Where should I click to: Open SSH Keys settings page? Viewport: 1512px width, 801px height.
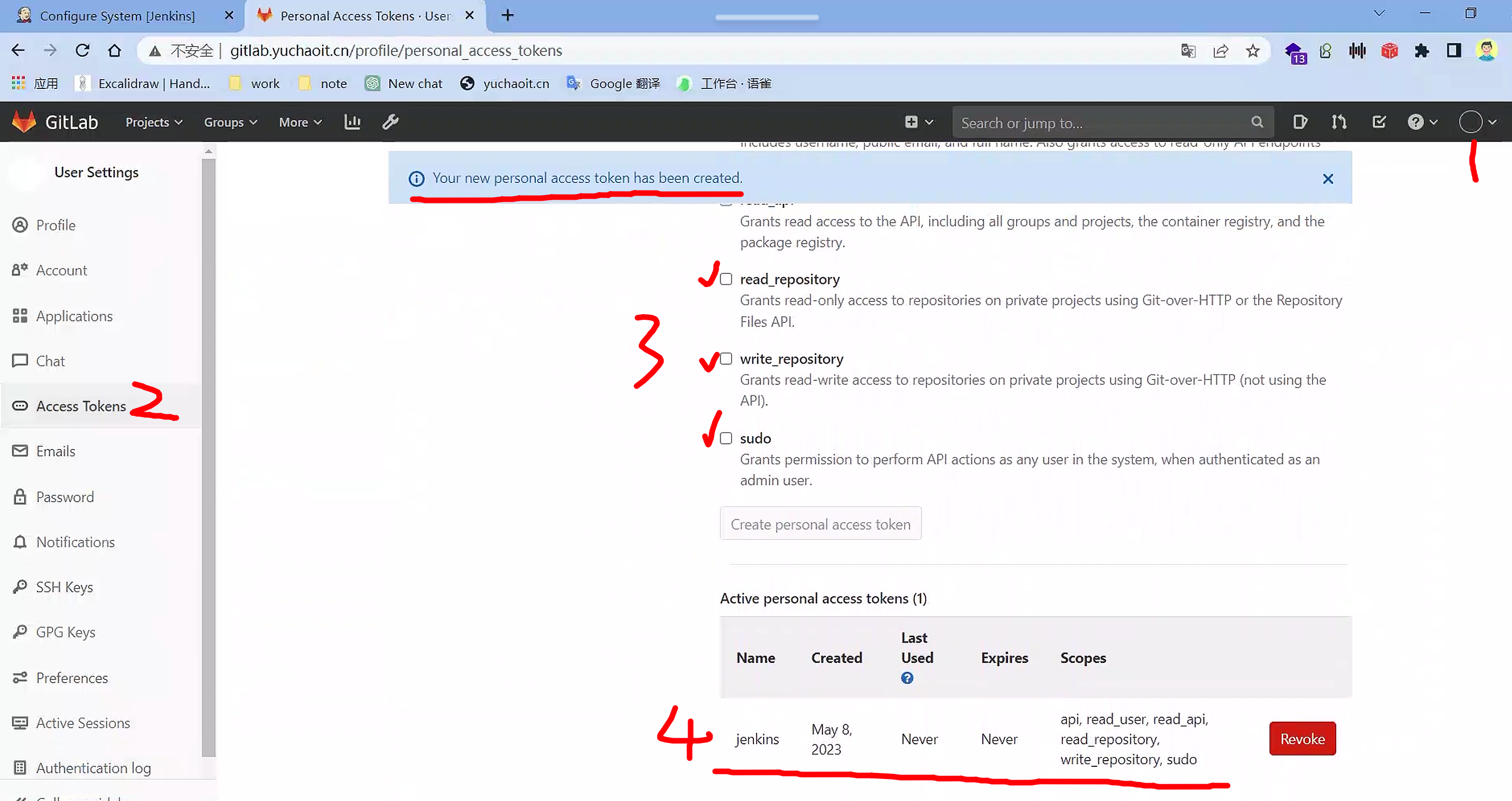(x=64, y=587)
